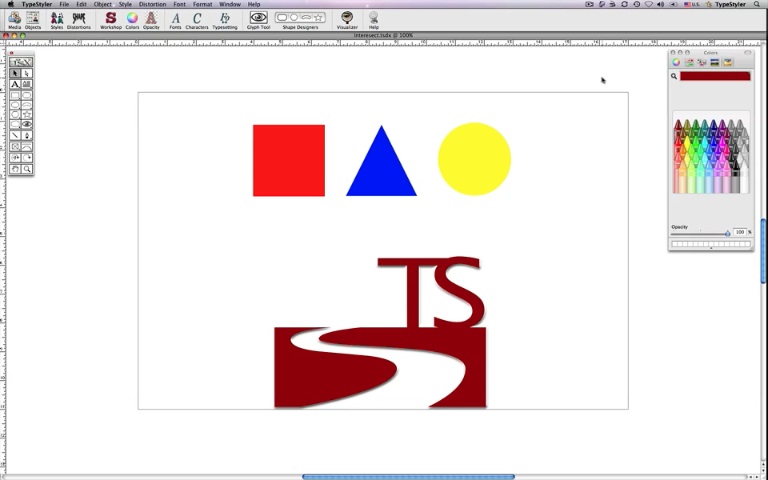Select the eye glyph tool in palette
The height and width of the screenshot is (480, 768).
(27, 124)
